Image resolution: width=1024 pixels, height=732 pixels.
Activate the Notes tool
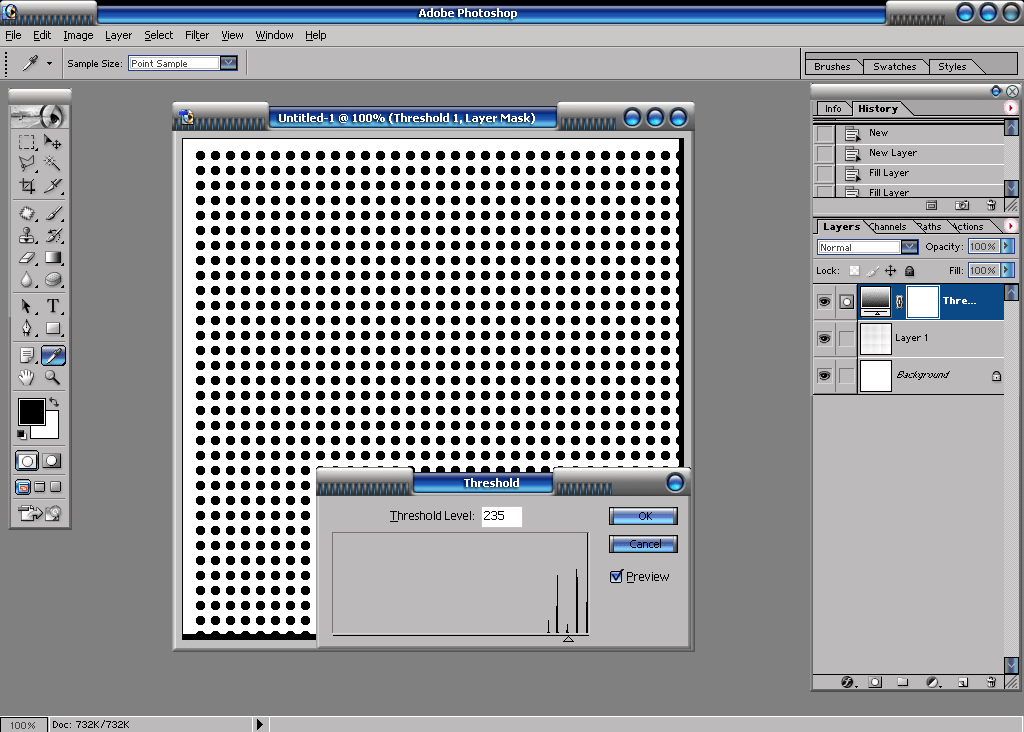[27, 356]
